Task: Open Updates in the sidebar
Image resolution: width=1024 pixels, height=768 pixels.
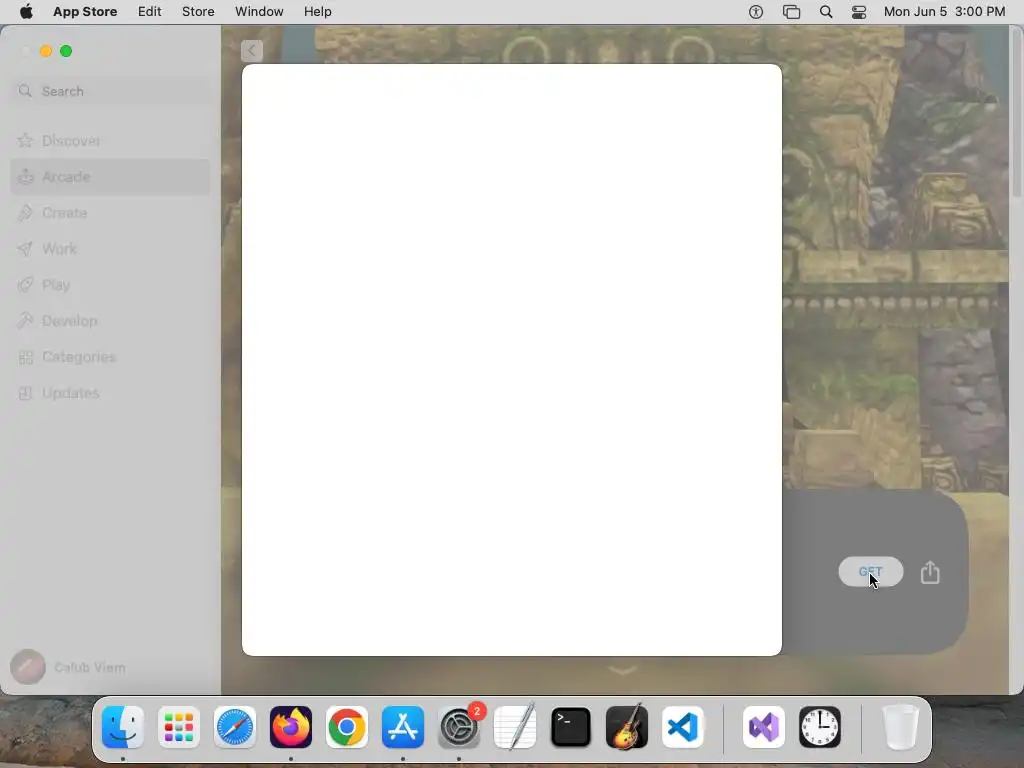Action: click(x=110, y=392)
